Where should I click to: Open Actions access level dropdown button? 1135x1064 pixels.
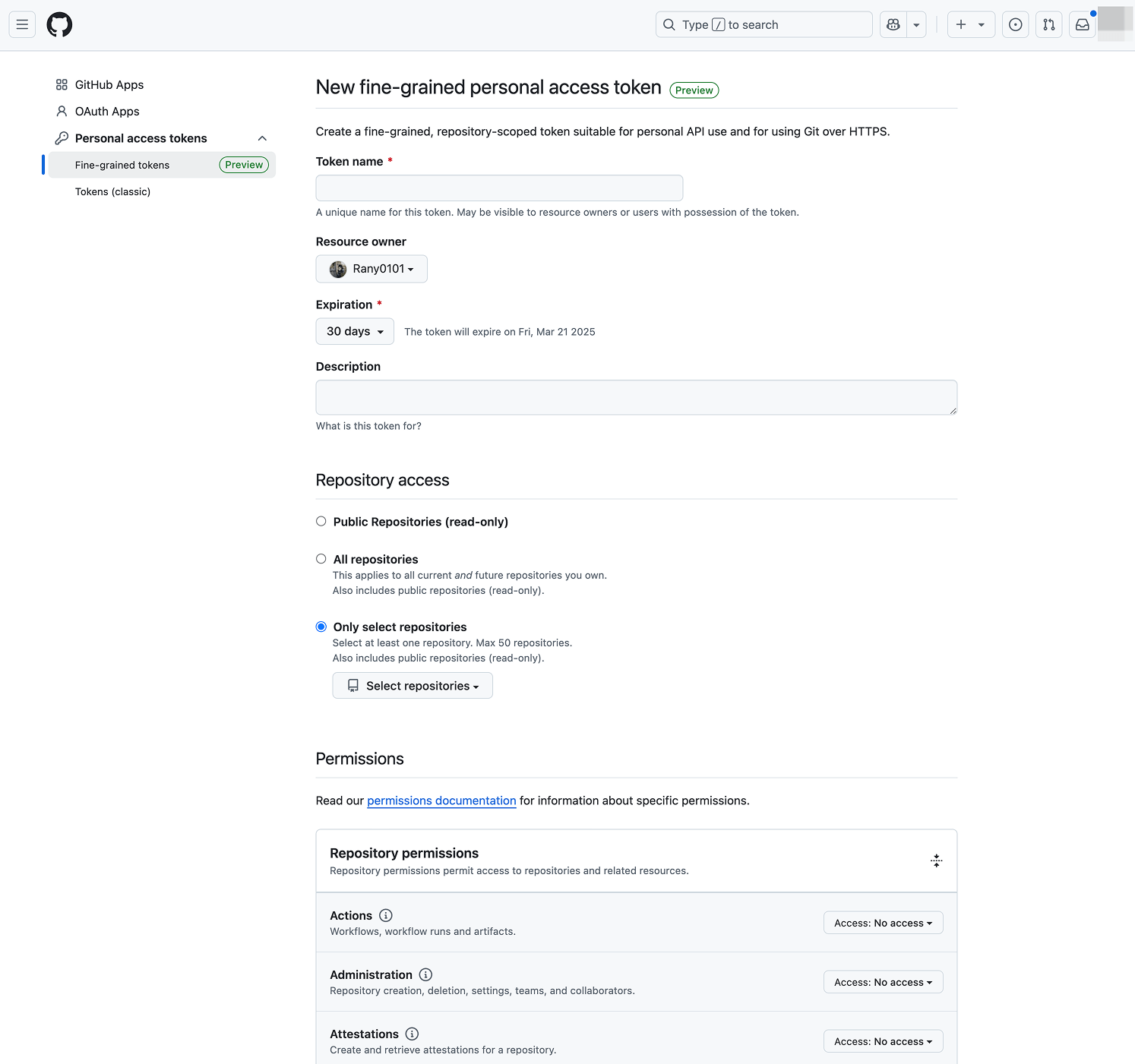(883, 923)
